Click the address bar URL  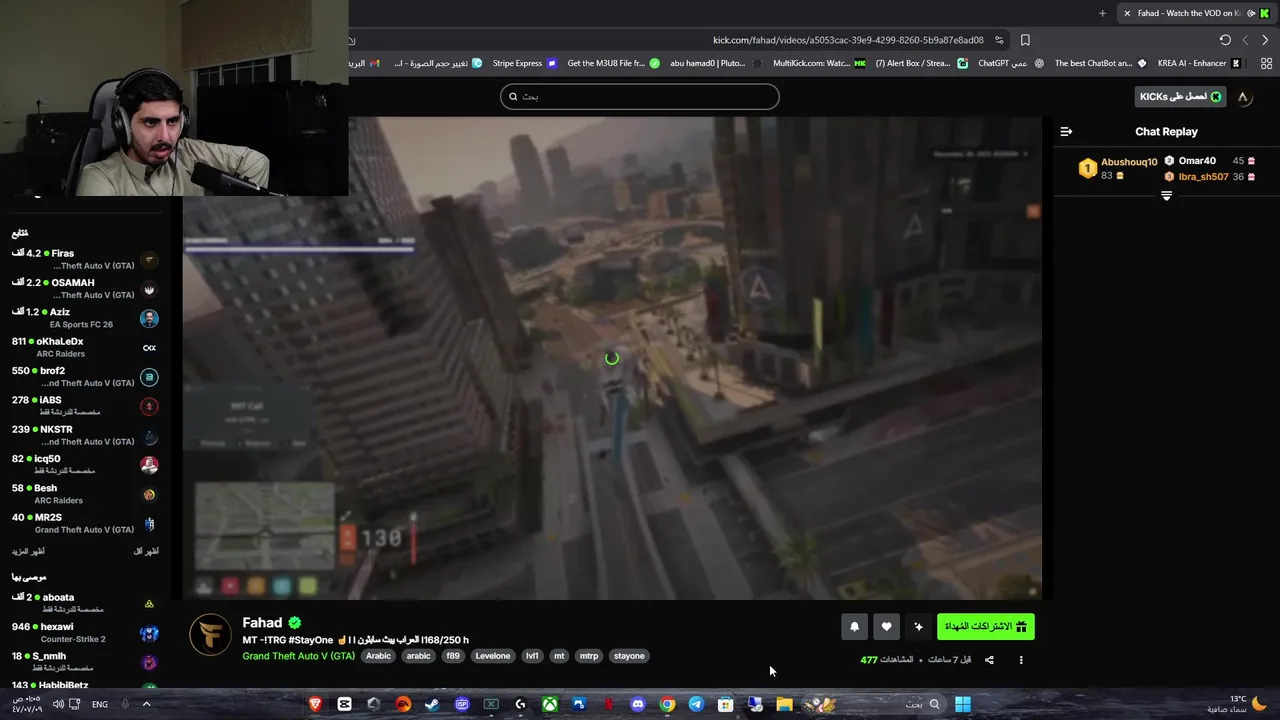tap(848, 40)
